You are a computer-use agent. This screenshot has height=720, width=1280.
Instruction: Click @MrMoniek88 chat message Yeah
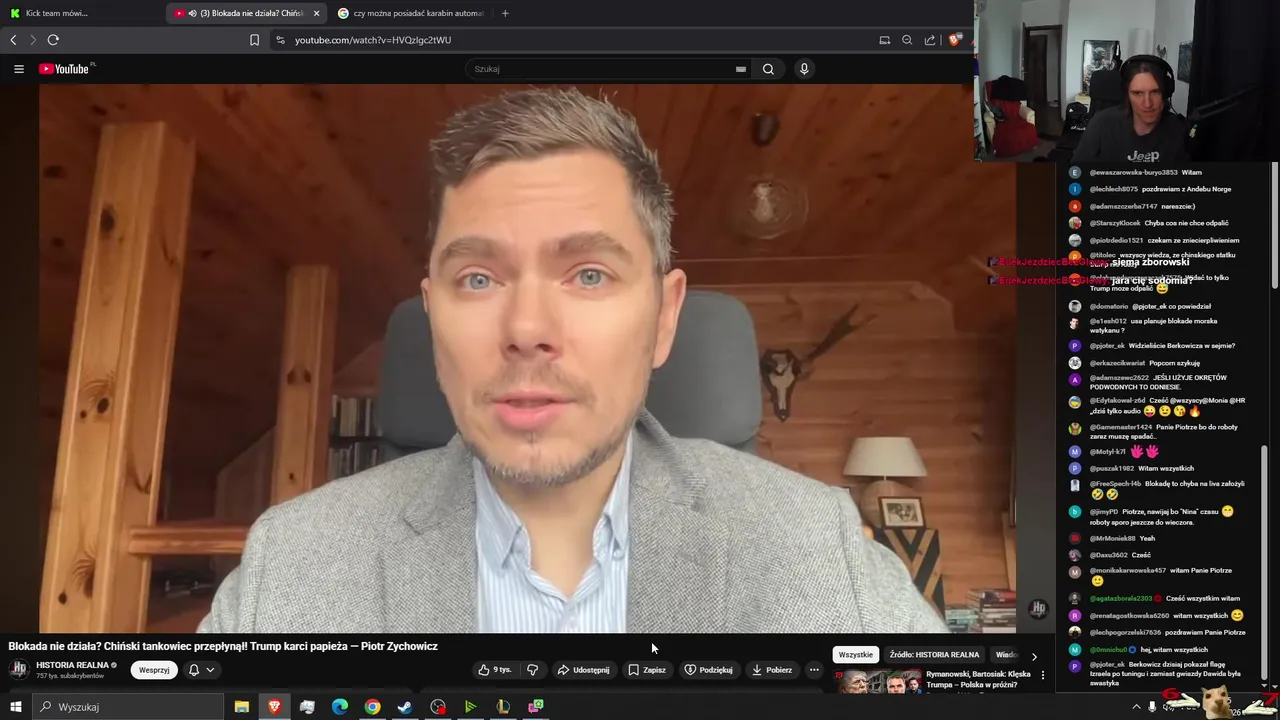pos(1122,538)
